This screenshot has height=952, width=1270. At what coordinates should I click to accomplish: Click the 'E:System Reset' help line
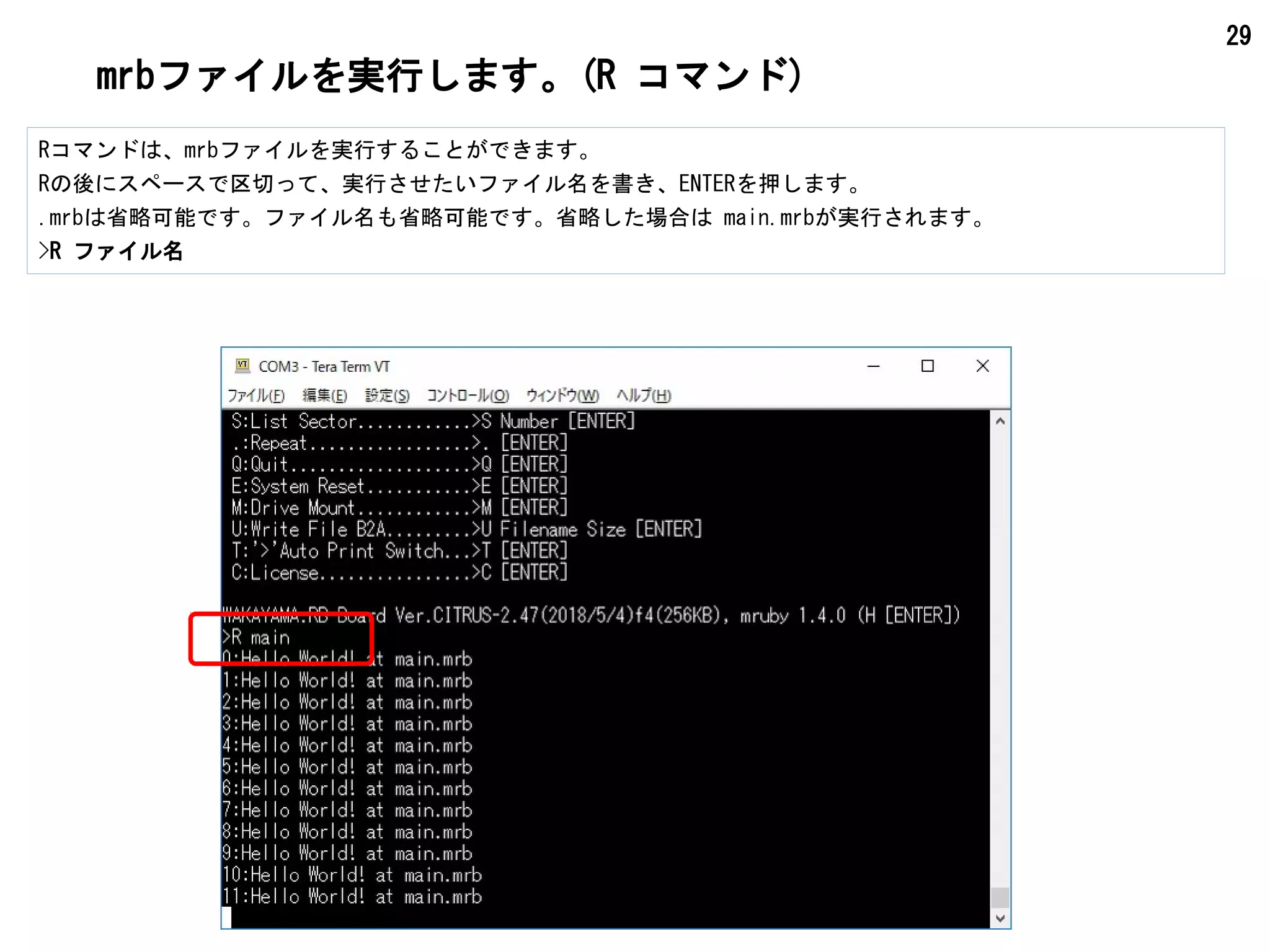click(x=399, y=487)
